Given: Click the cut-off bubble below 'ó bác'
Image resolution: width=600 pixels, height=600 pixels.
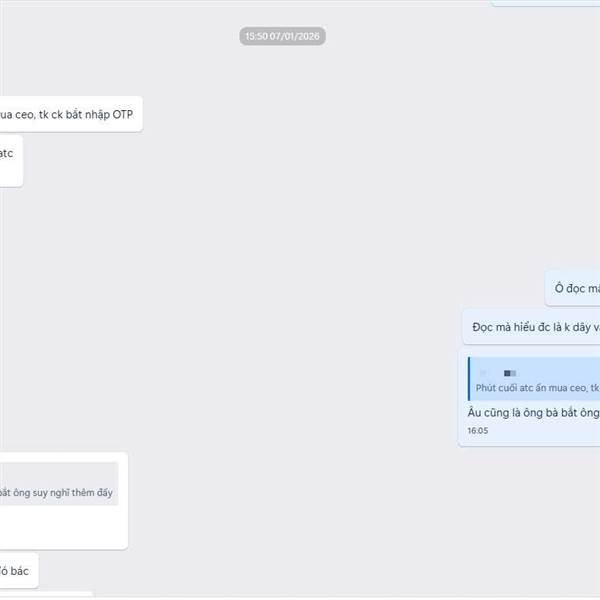Looking at the screenshot, I should 46,595.
